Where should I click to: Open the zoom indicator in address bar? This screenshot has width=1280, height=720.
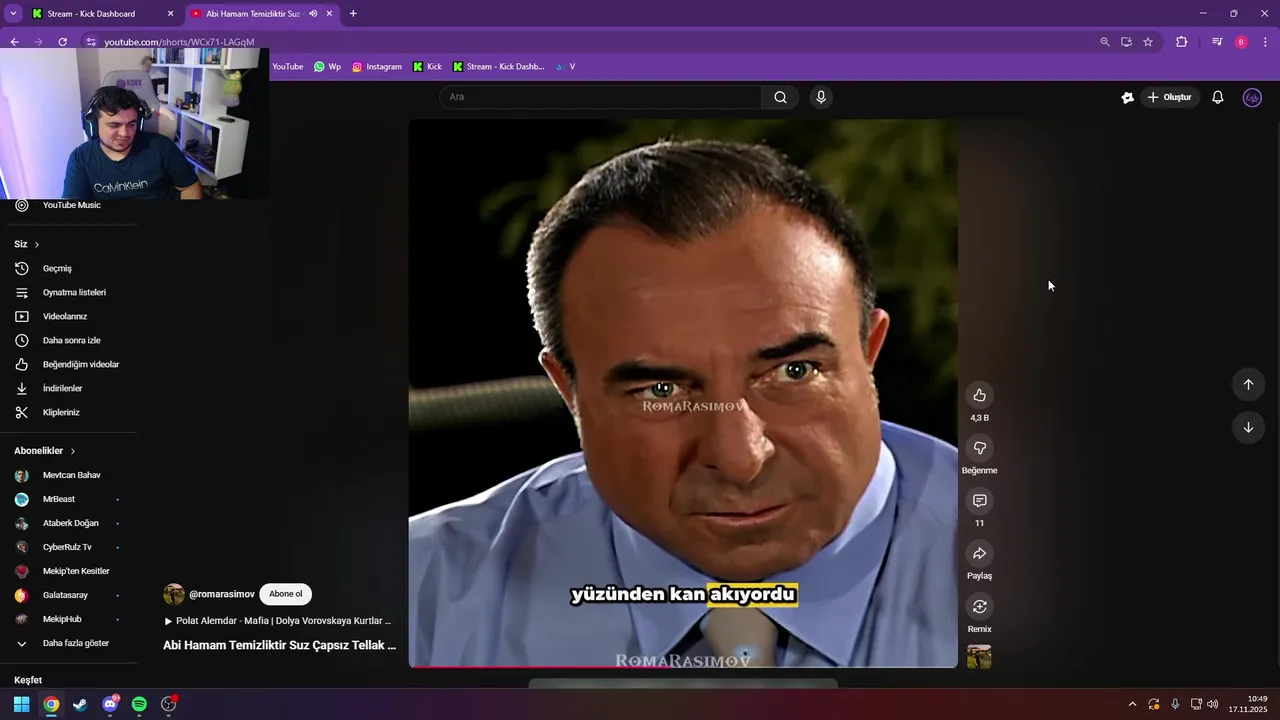1104,42
